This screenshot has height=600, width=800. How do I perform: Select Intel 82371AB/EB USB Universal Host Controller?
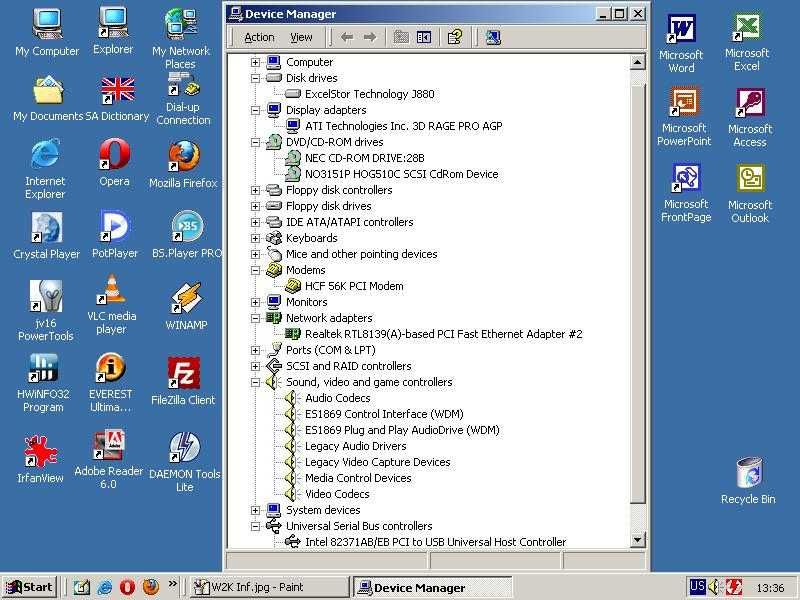(x=435, y=542)
